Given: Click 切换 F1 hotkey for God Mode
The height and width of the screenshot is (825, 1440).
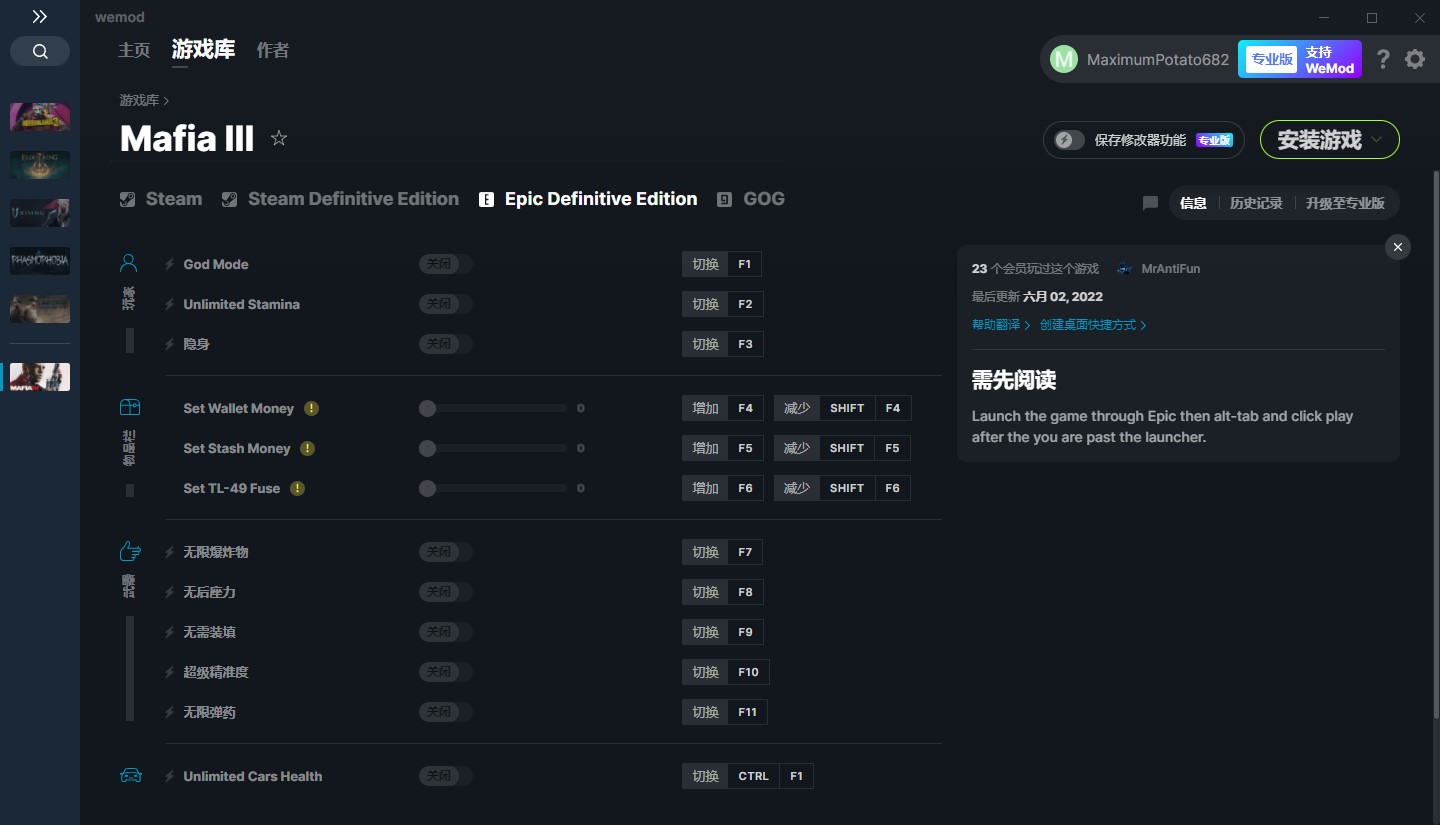Looking at the screenshot, I should point(722,264).
